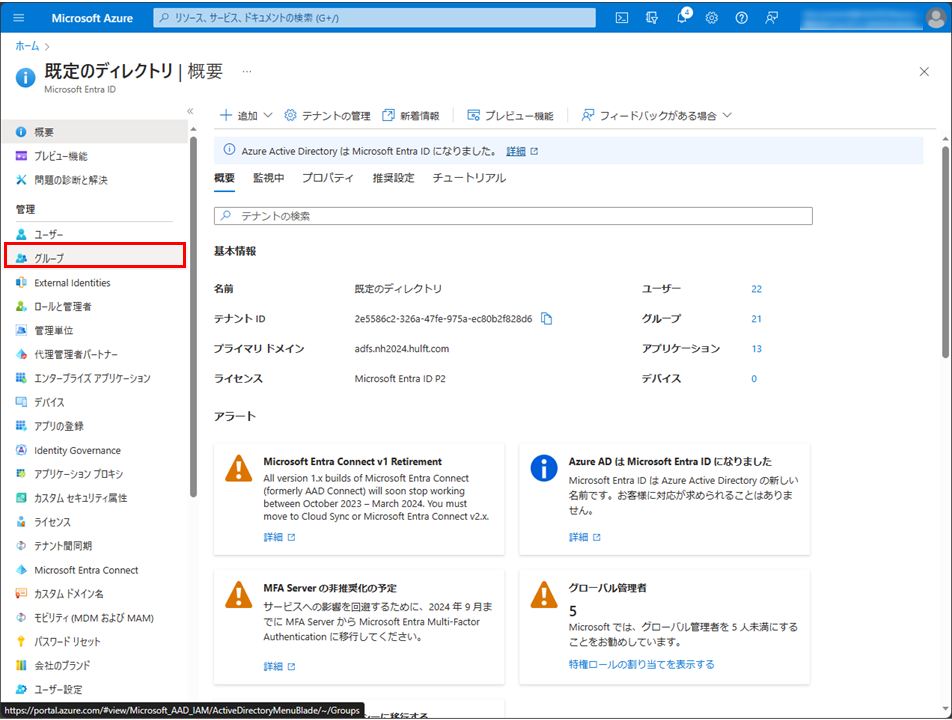The width and height of the screenshot is (952, 720).
Task: Open the hamburger portal menu
Action: click(x=19, y=18)
